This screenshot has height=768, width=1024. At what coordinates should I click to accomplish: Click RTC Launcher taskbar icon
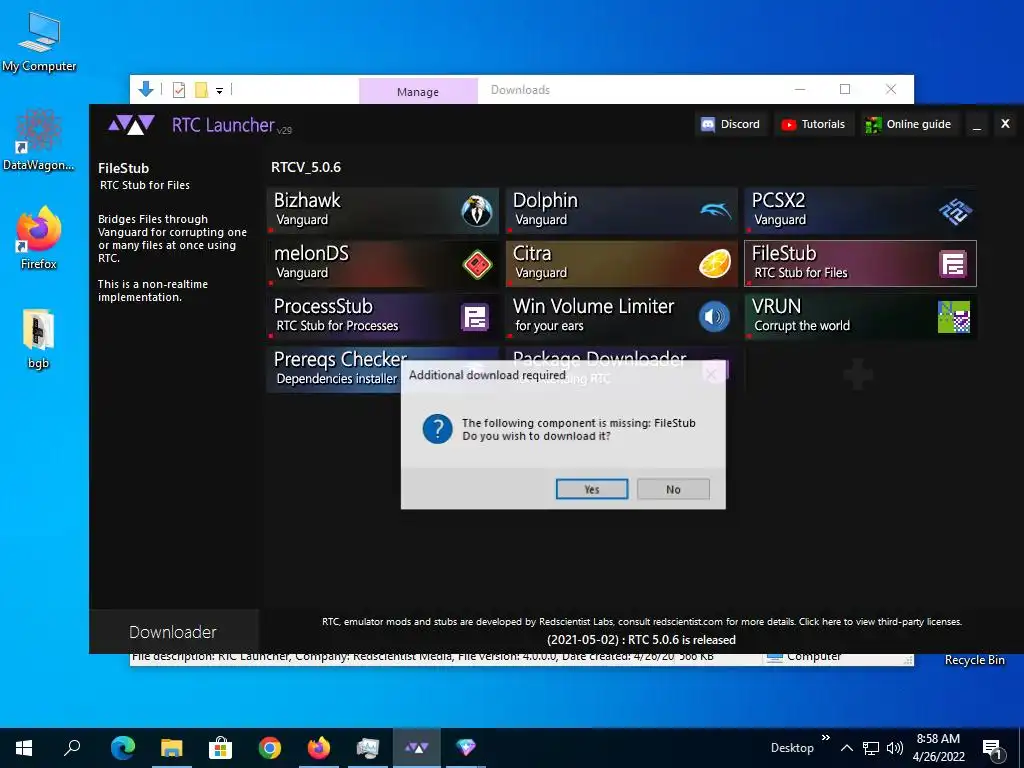tap(417, 748)
